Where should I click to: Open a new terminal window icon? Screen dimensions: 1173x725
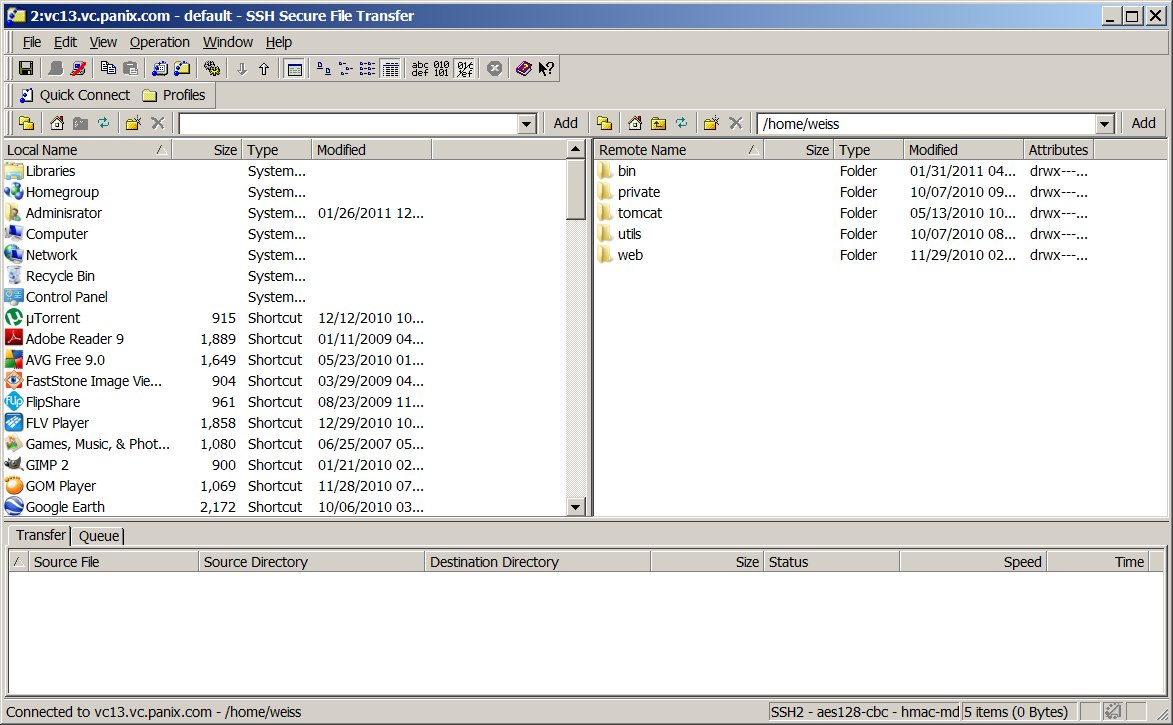pyautogui.click(x=159, y=69)
